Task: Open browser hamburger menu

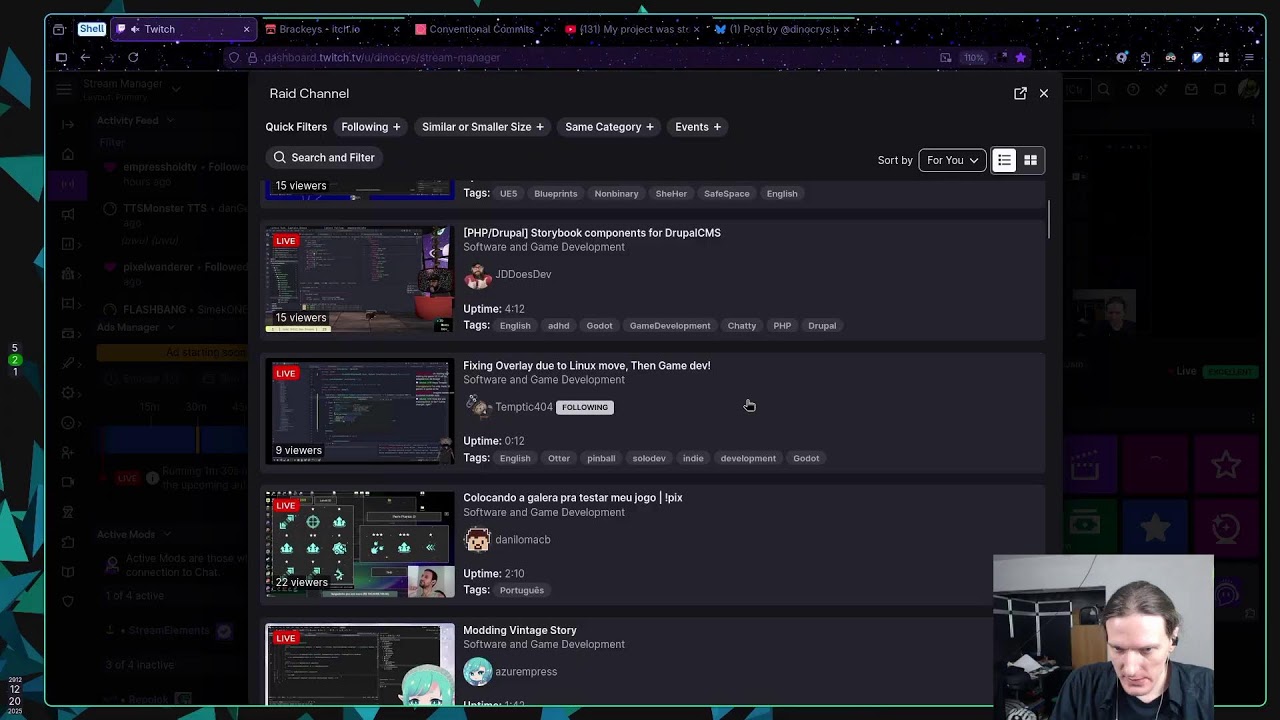Action: (1249, 58)
